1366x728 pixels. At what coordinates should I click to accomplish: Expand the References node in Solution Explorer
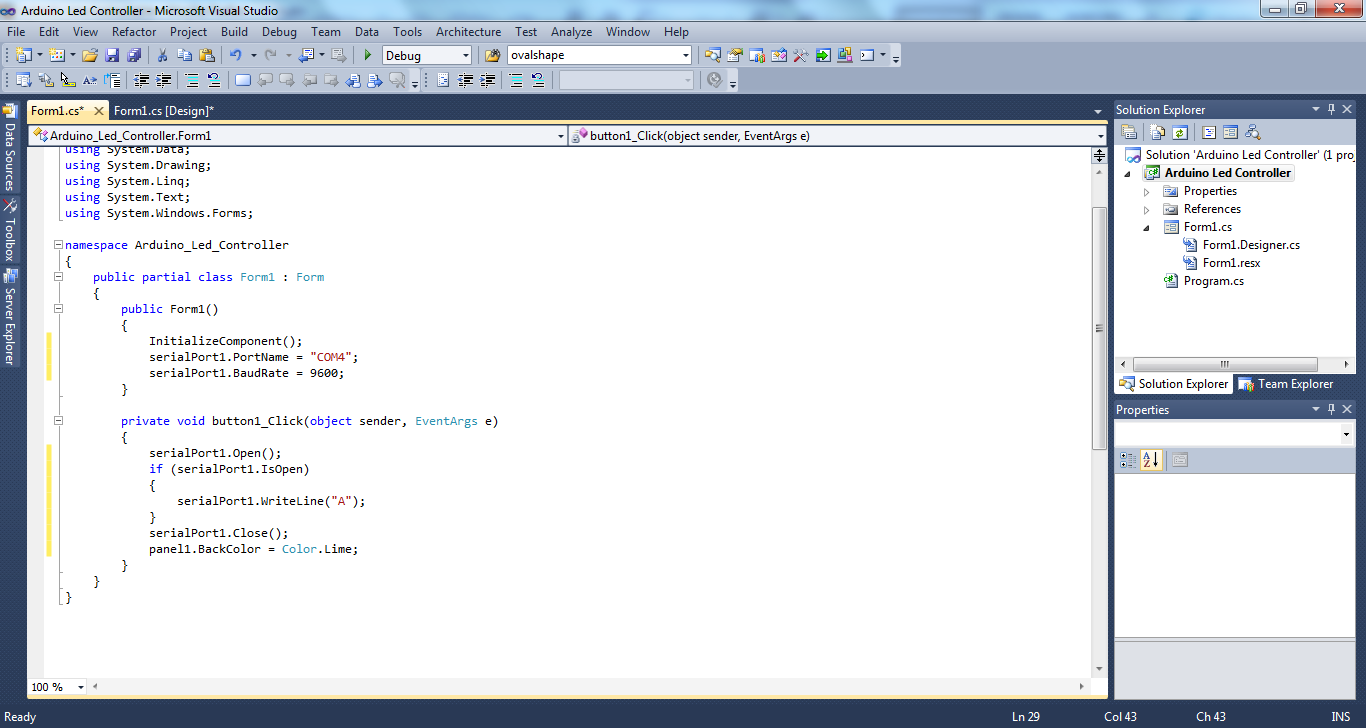pyautogui.click(x=1147, y=210)
